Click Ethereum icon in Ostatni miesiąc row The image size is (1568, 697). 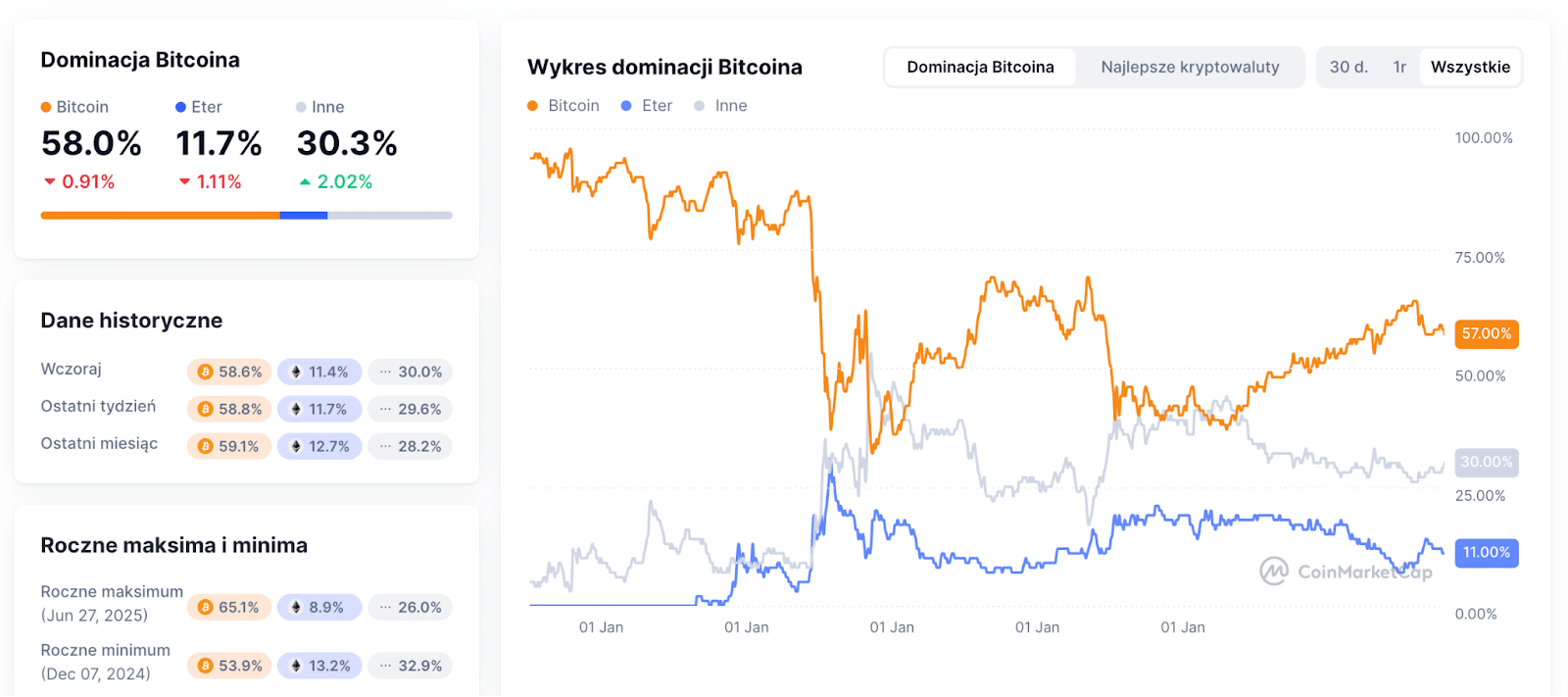click(x=296, y=447)
